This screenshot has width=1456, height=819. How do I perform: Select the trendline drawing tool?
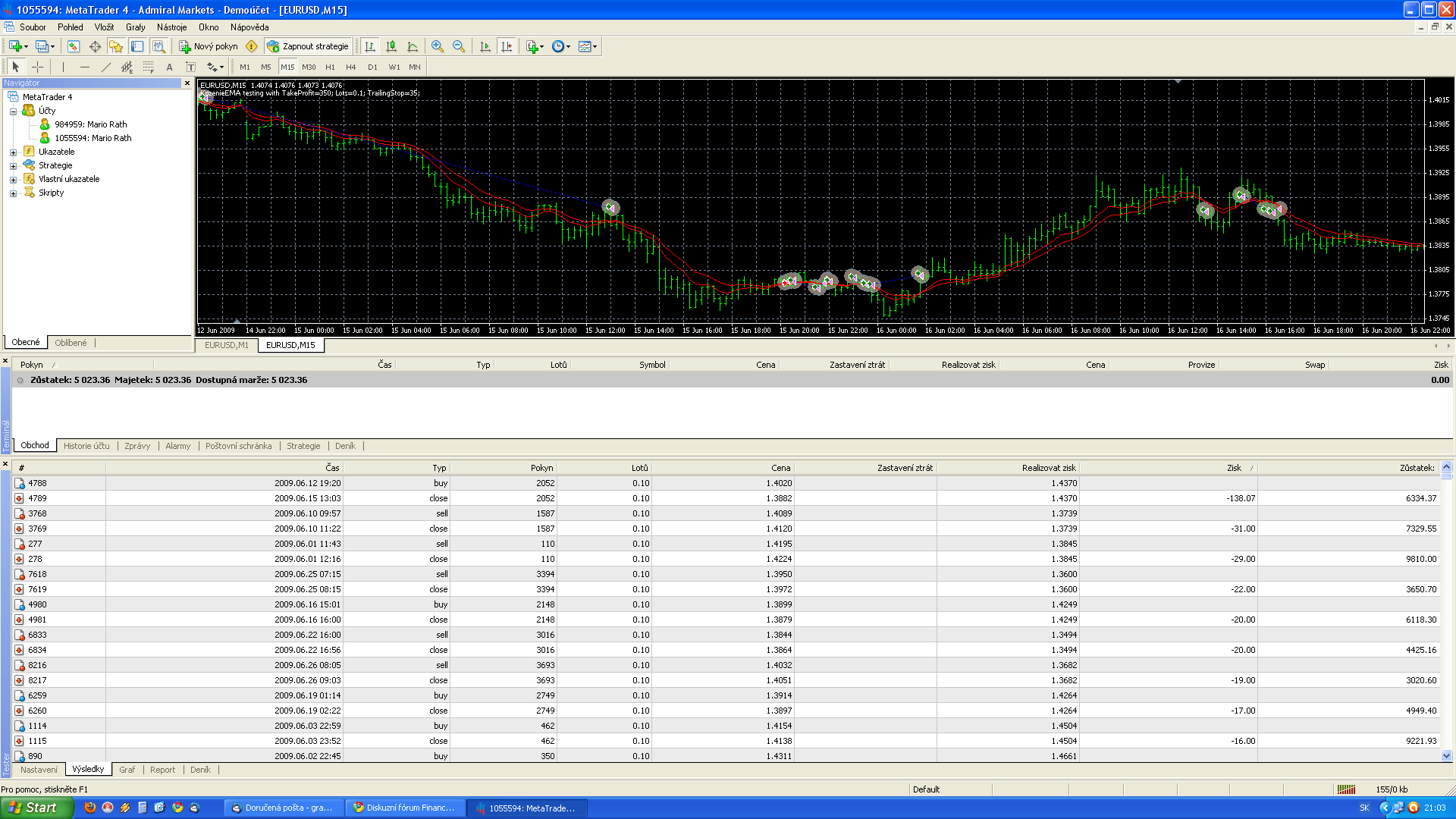[106, 67]
